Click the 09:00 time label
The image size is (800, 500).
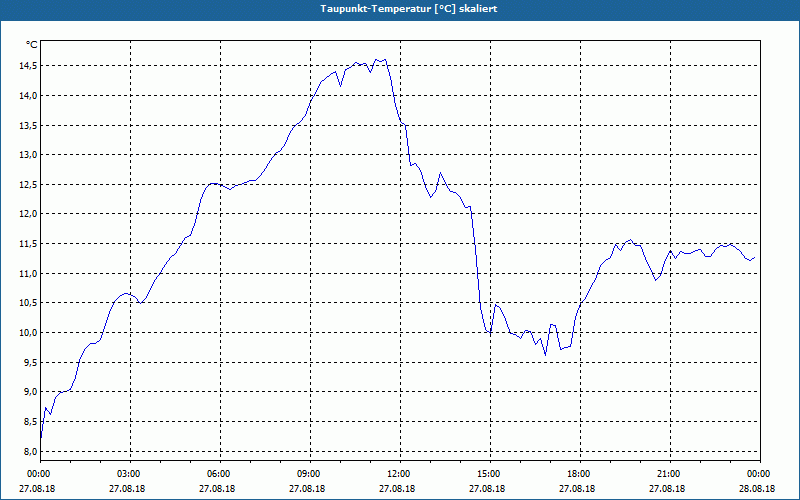(310, 474)
